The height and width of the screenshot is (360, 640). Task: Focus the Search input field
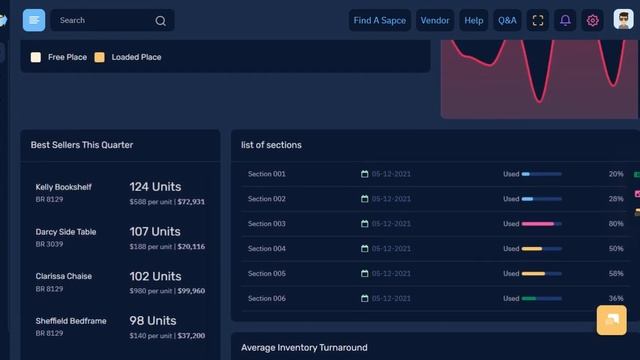click(112, 20)
